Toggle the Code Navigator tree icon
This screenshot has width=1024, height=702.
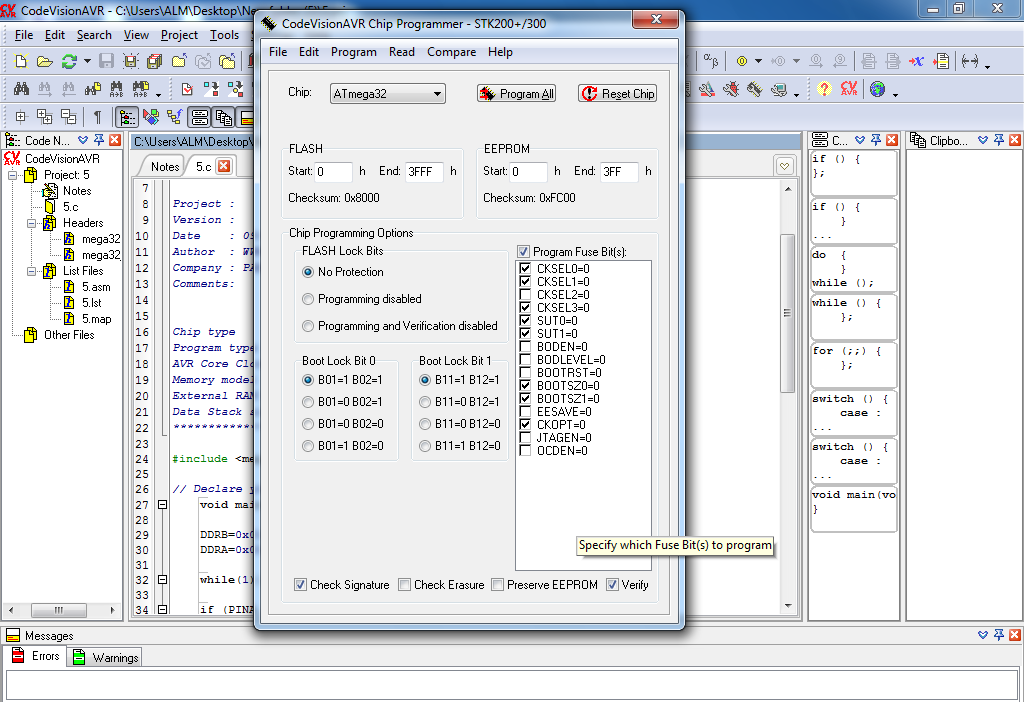point(127,117)
